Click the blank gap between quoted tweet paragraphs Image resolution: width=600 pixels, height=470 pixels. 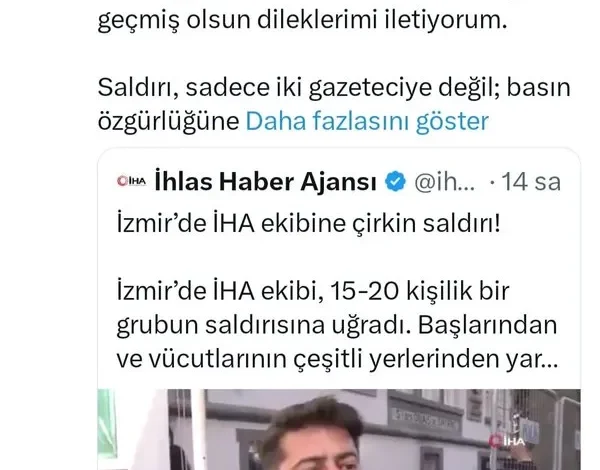pos(337,257)
